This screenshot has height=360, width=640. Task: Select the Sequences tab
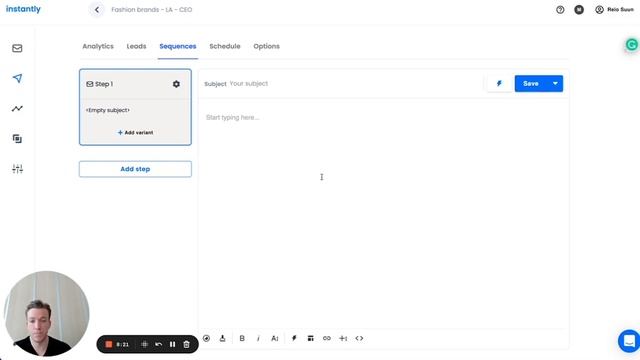(178, 47)
